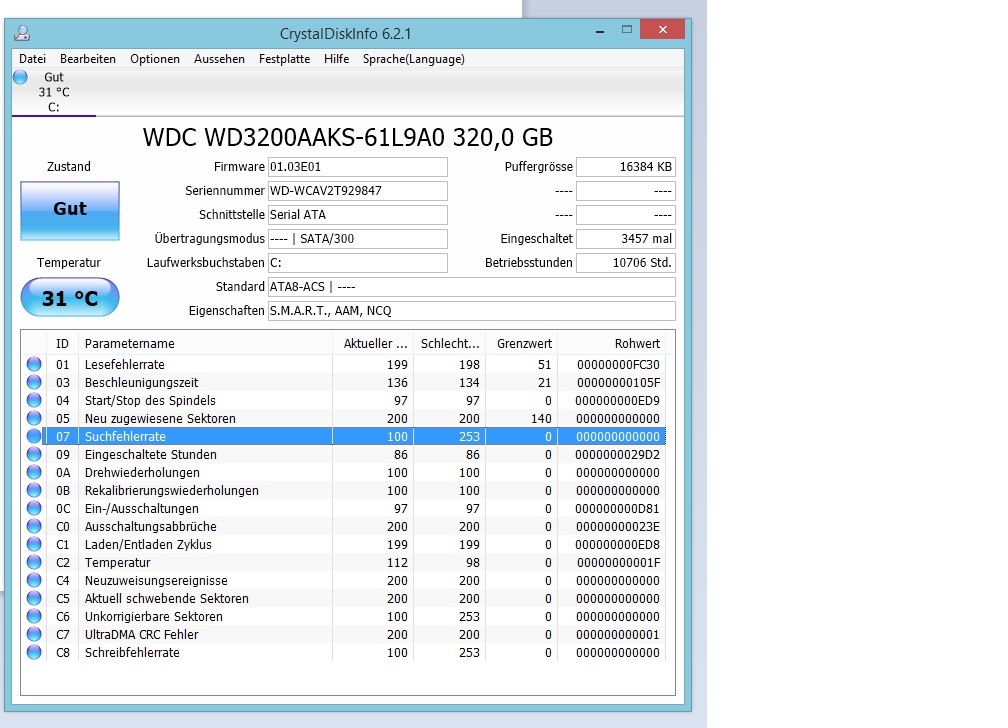The height and width of the screenshot is (728, 1008).
Task: Click the Aktueller column header
Action: [373, 344]
